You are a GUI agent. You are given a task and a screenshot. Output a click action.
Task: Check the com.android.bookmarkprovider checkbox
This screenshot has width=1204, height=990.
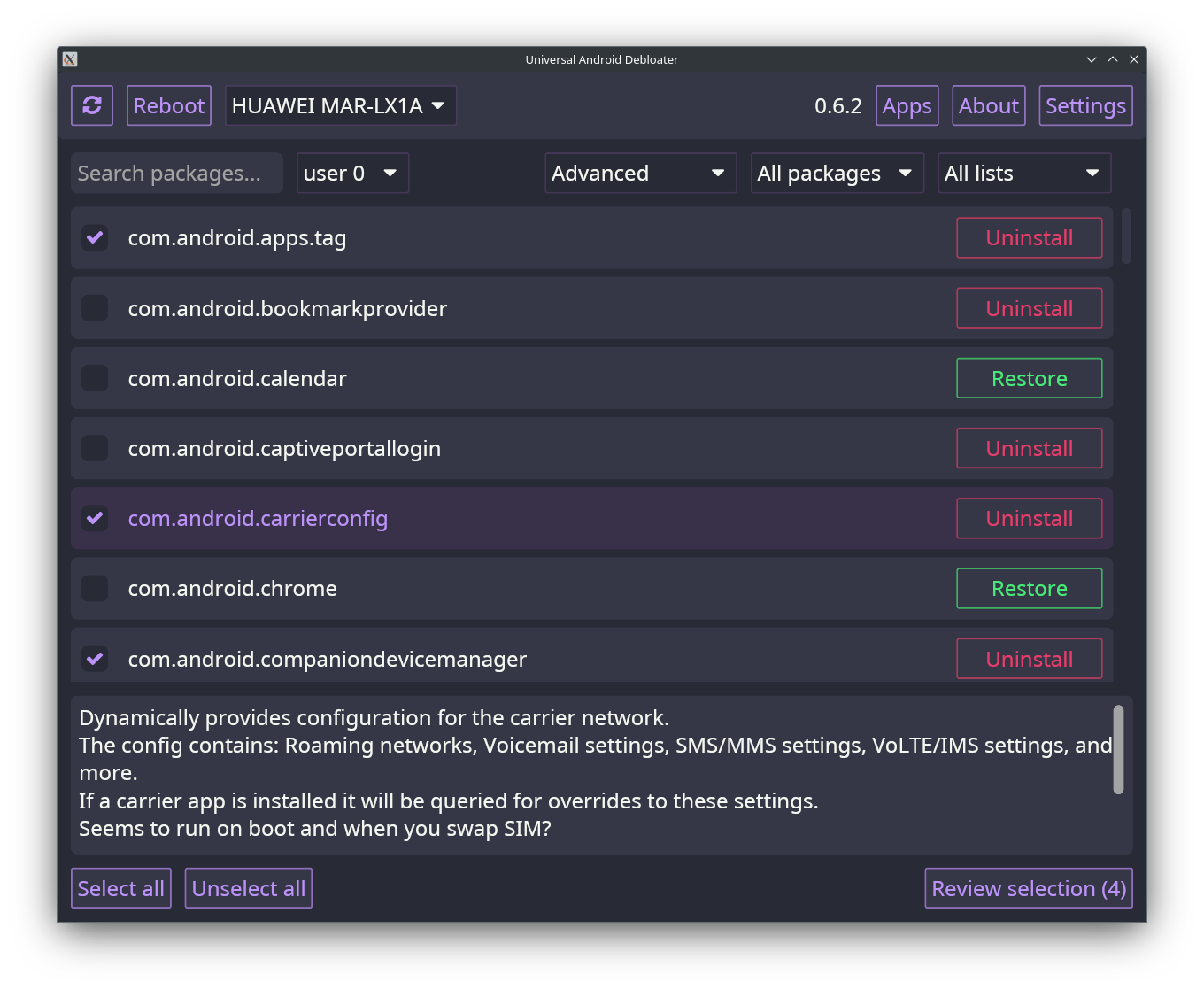coord(95,308)
